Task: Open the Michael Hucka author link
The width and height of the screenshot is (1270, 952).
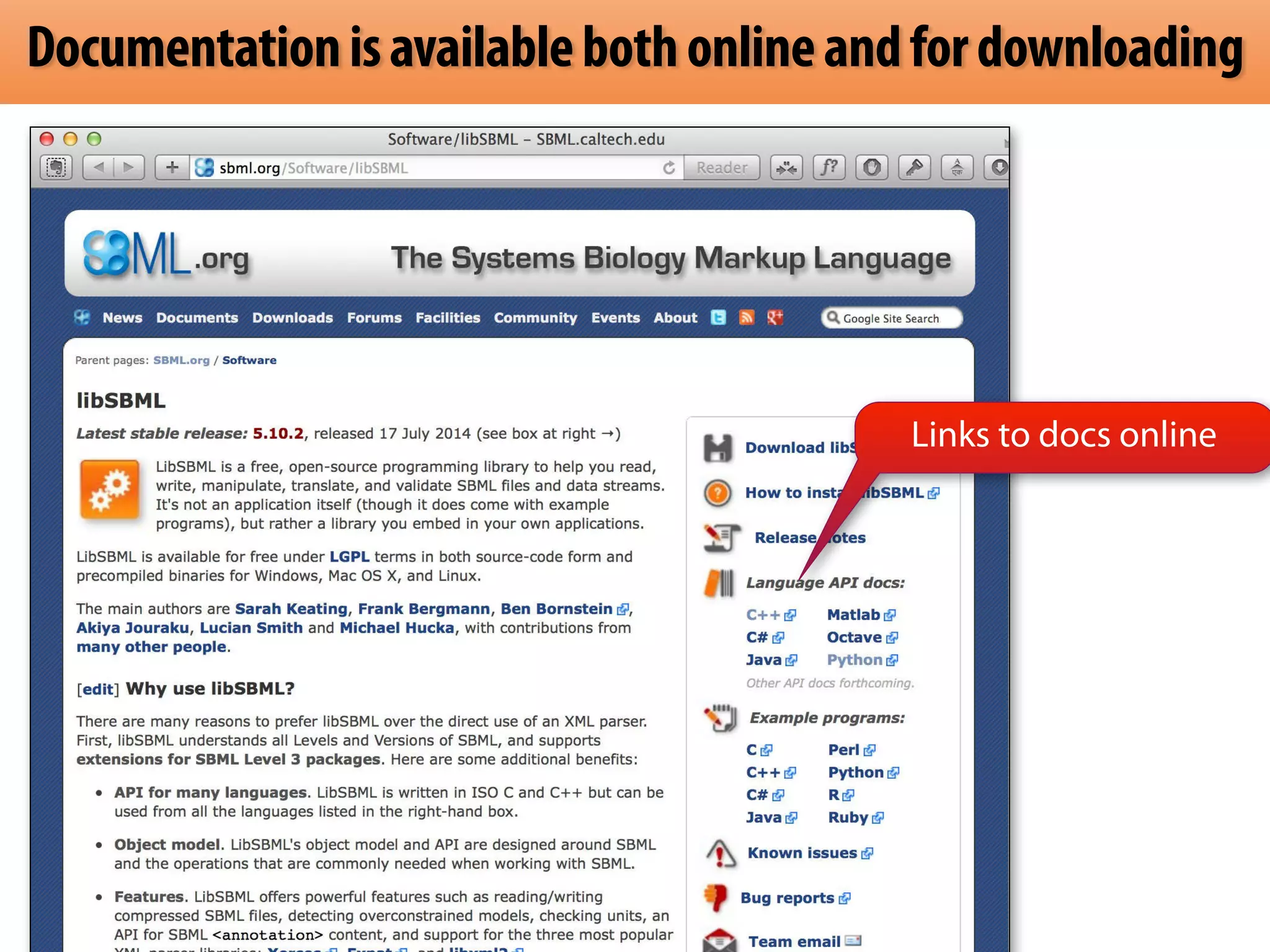Action: (397, 628)
